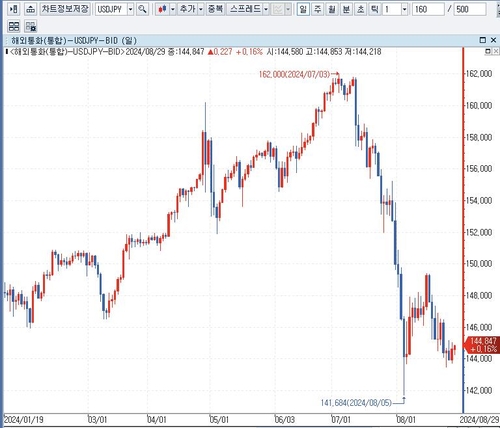Maximize the USDJPY chart panel
This screenshot has width=500, height=428.
coord(482,40)
